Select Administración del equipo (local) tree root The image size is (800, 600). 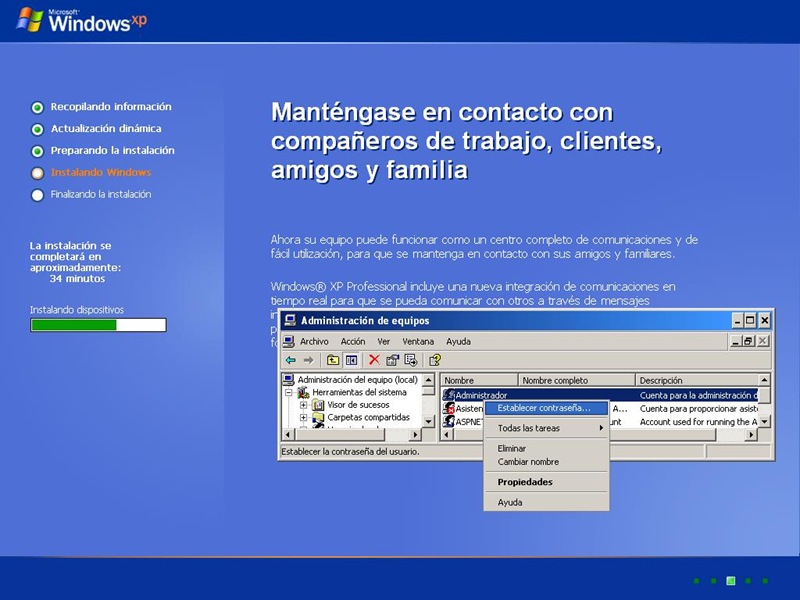[x=357, y=380]
